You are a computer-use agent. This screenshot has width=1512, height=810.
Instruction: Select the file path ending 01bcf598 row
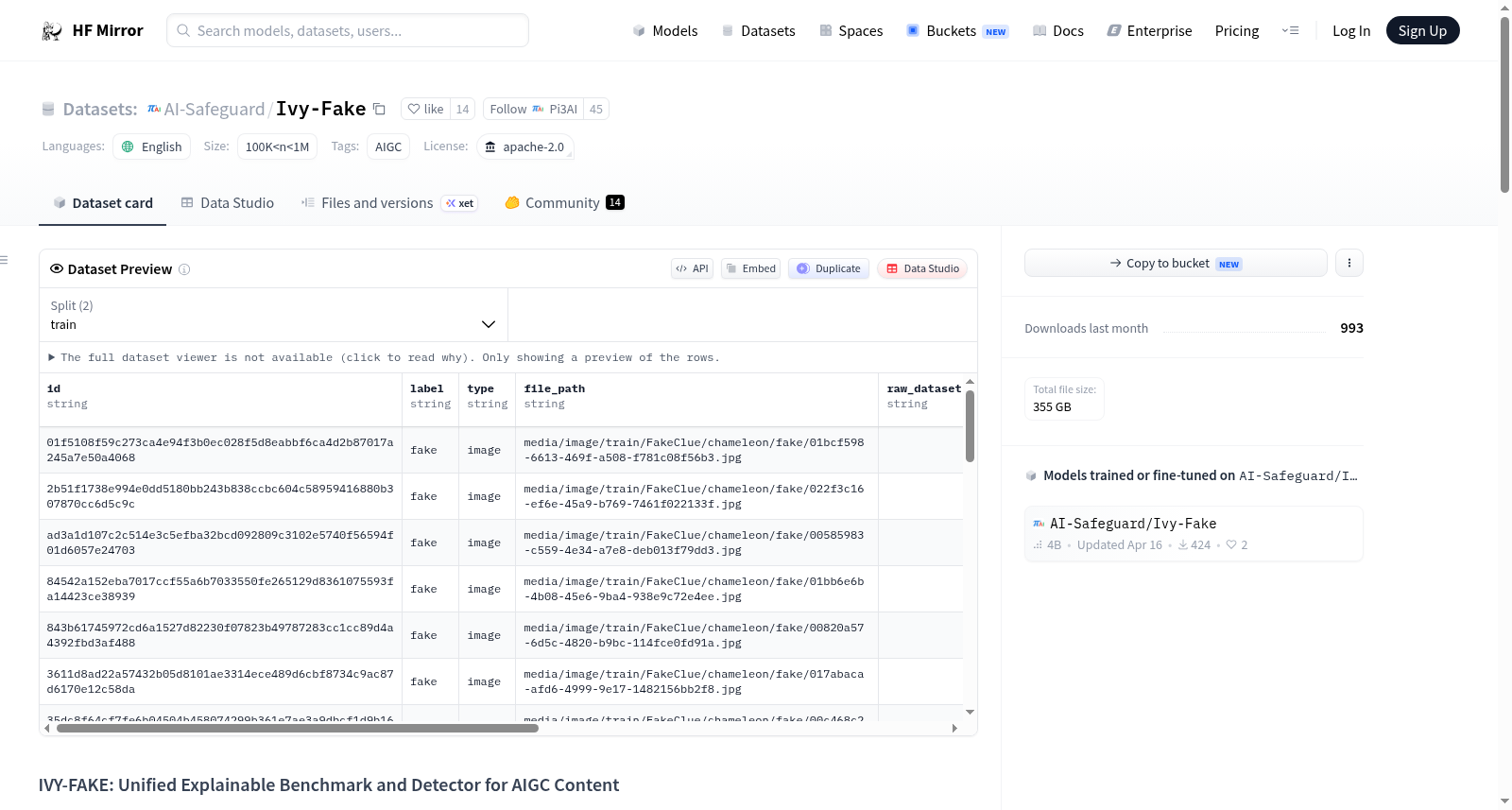pyautogui.click(x=696, y=450)
